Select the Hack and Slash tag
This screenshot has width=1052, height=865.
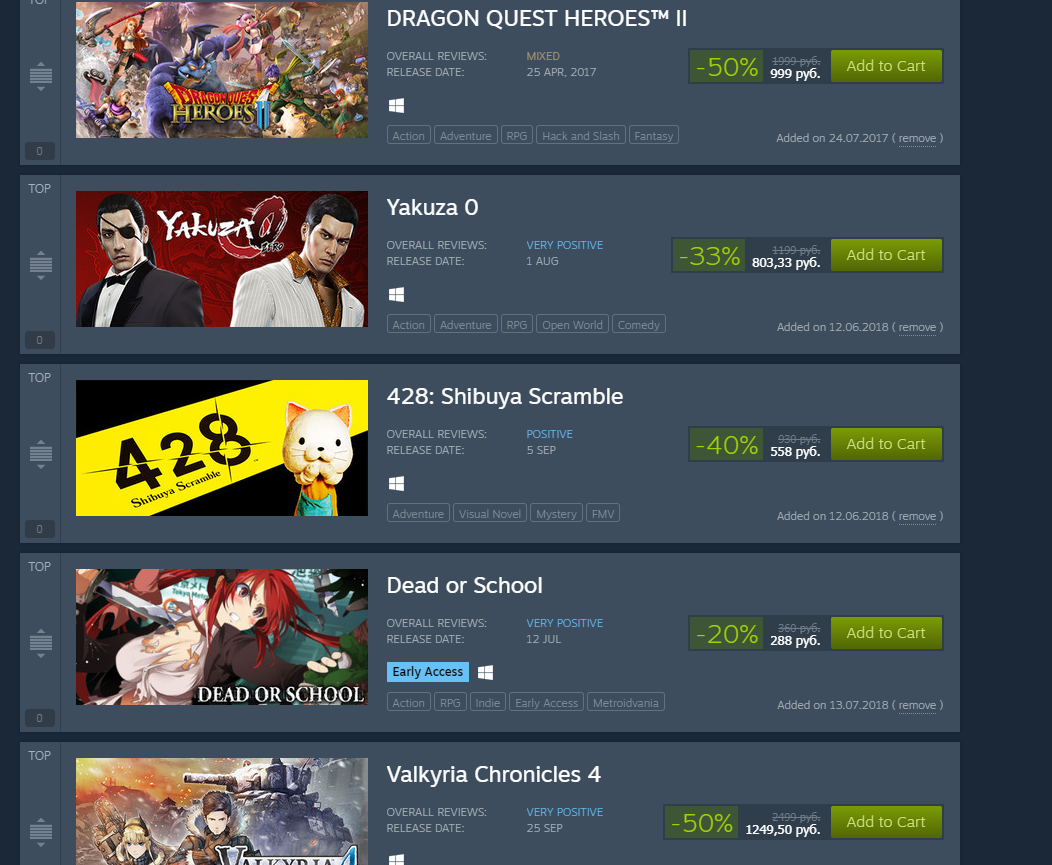[x=580, y=136]
